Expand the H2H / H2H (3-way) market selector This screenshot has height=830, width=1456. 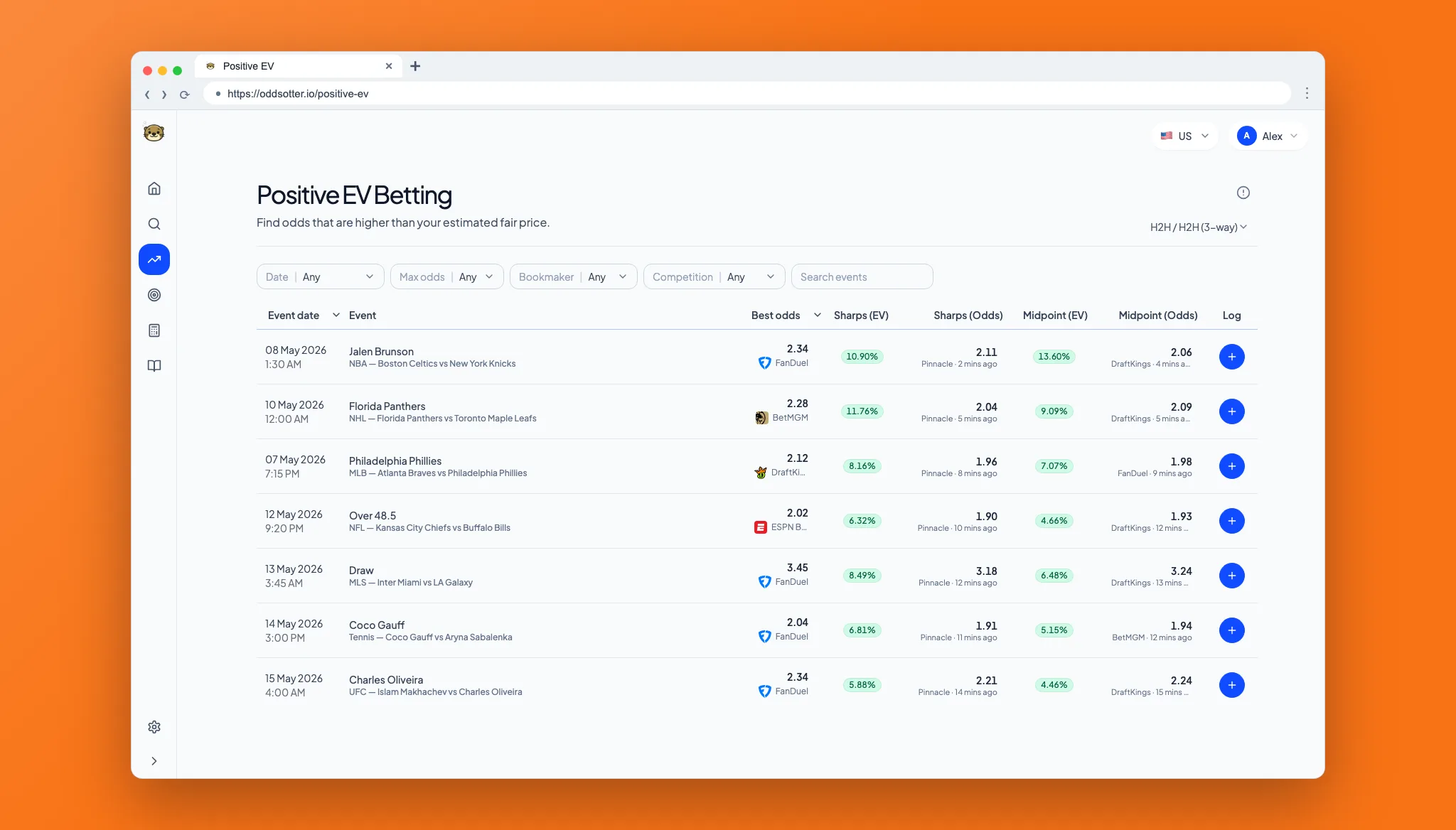click(x=1199, y=227)
